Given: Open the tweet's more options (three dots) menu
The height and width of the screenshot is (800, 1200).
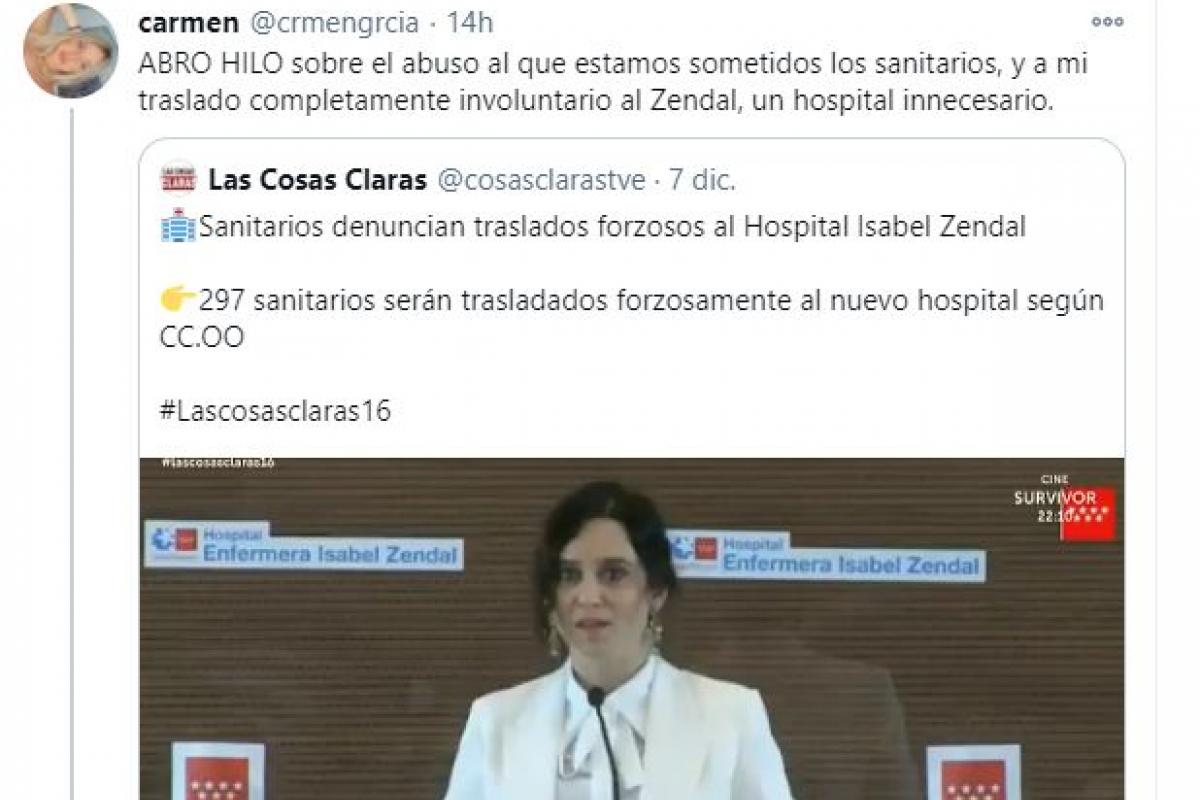Looking at the screenshot, I should (1107, 22).
